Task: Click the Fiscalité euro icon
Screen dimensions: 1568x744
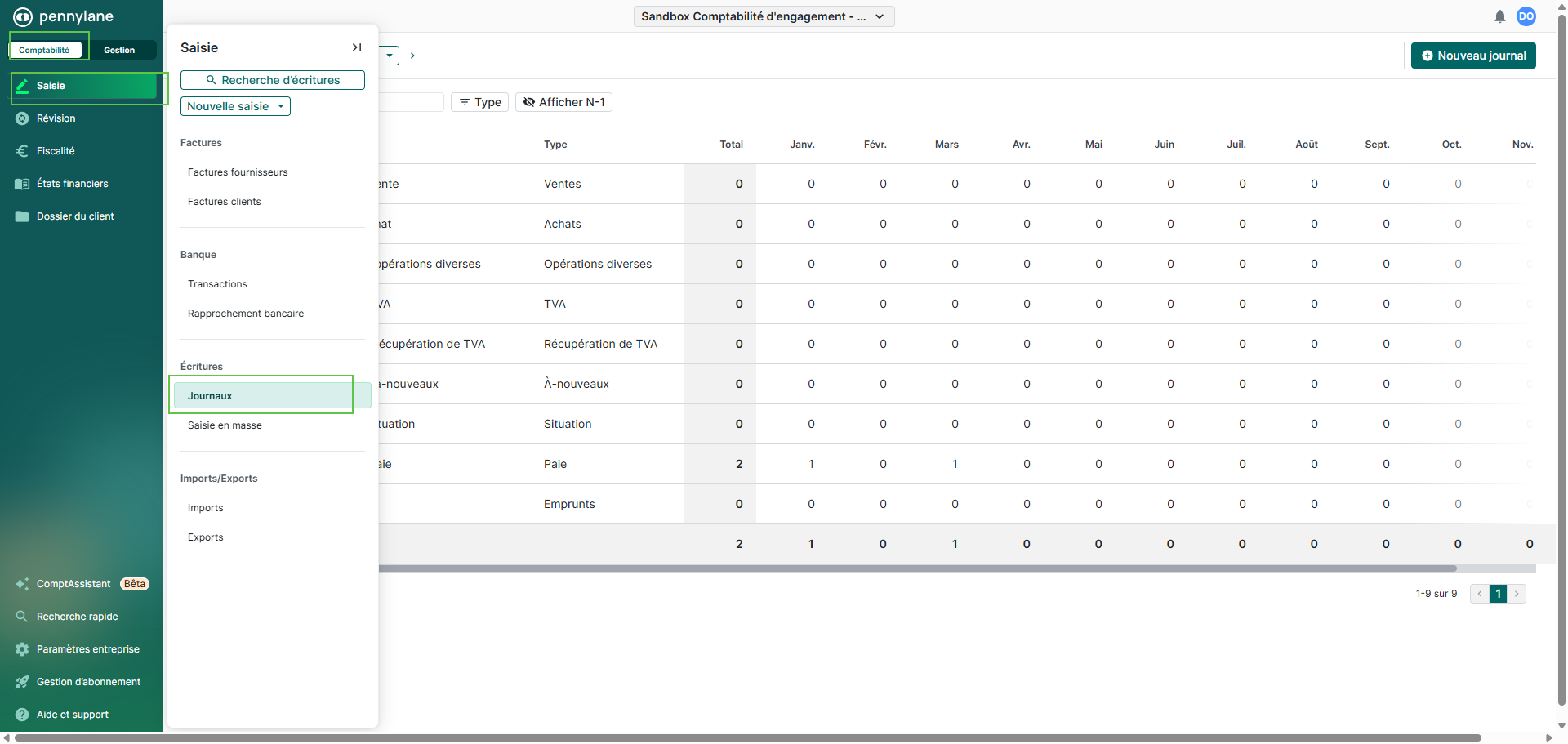Action: coord(23,151)
